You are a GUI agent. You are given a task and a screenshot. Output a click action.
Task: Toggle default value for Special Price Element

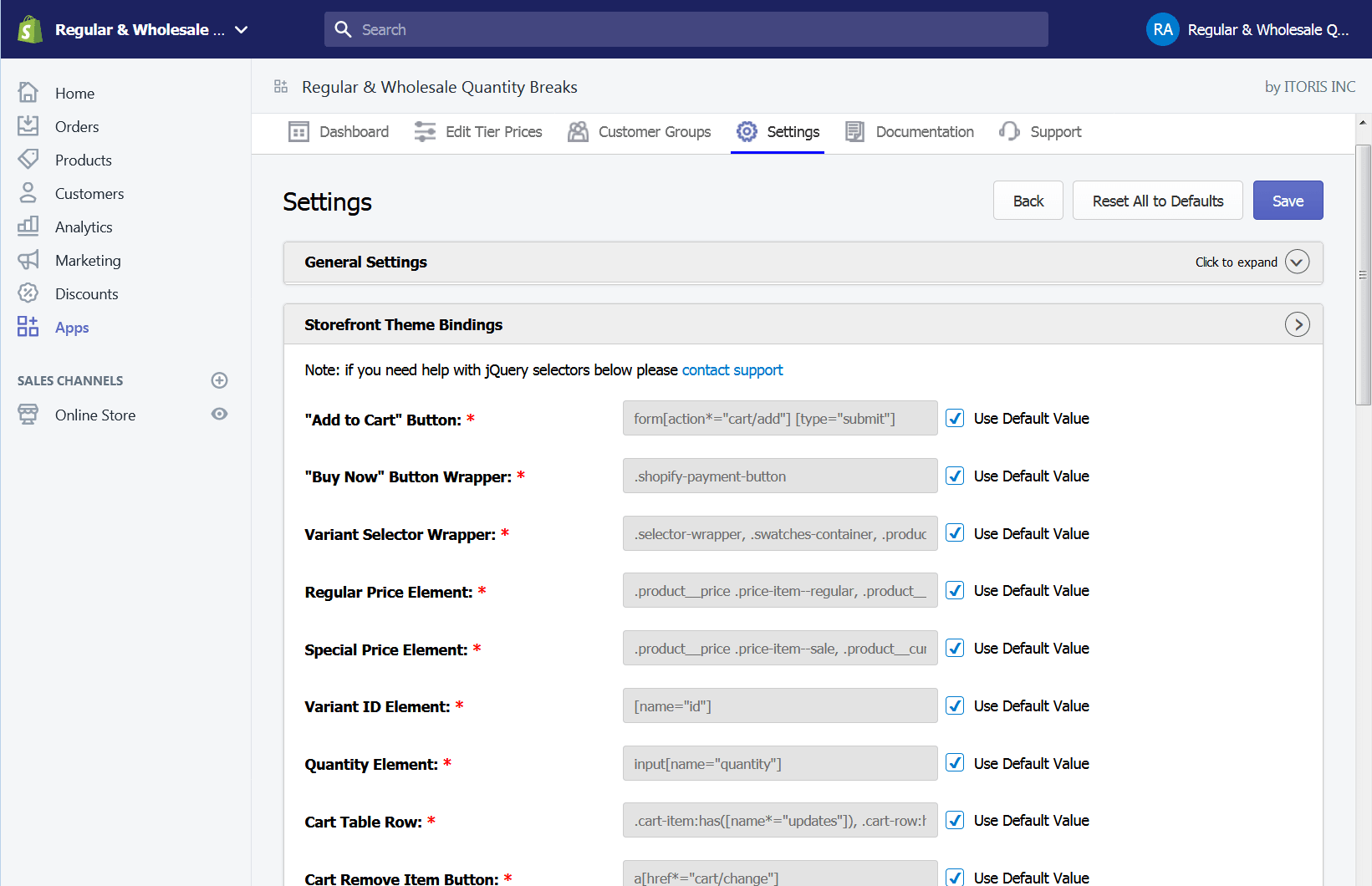955,648
